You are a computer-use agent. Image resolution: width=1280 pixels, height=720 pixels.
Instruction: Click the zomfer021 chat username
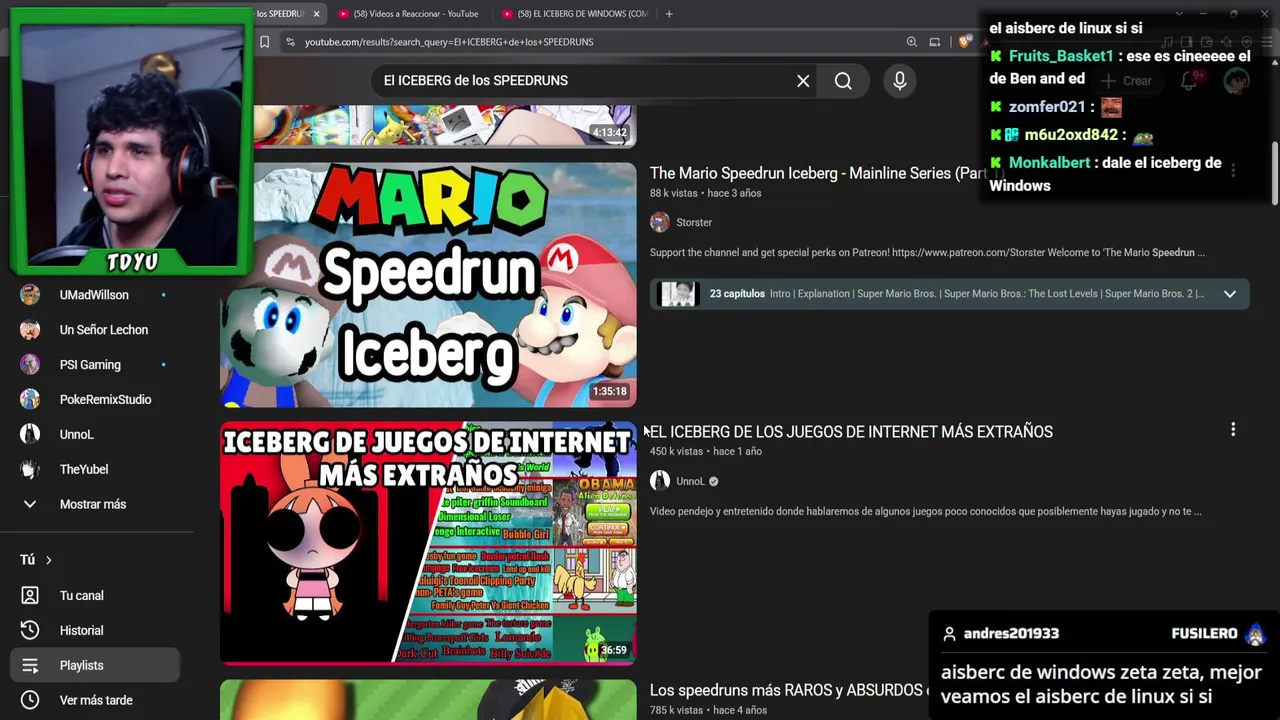[x=1047, y=106]
